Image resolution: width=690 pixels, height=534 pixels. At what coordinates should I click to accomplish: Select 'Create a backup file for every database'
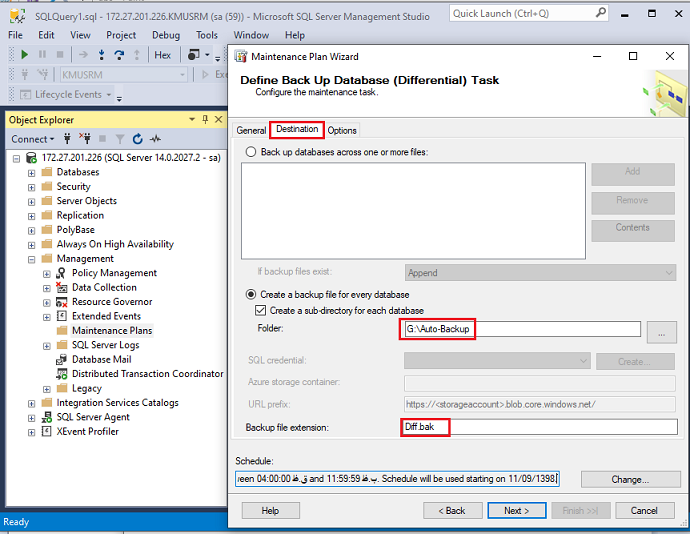click(250, 295)
